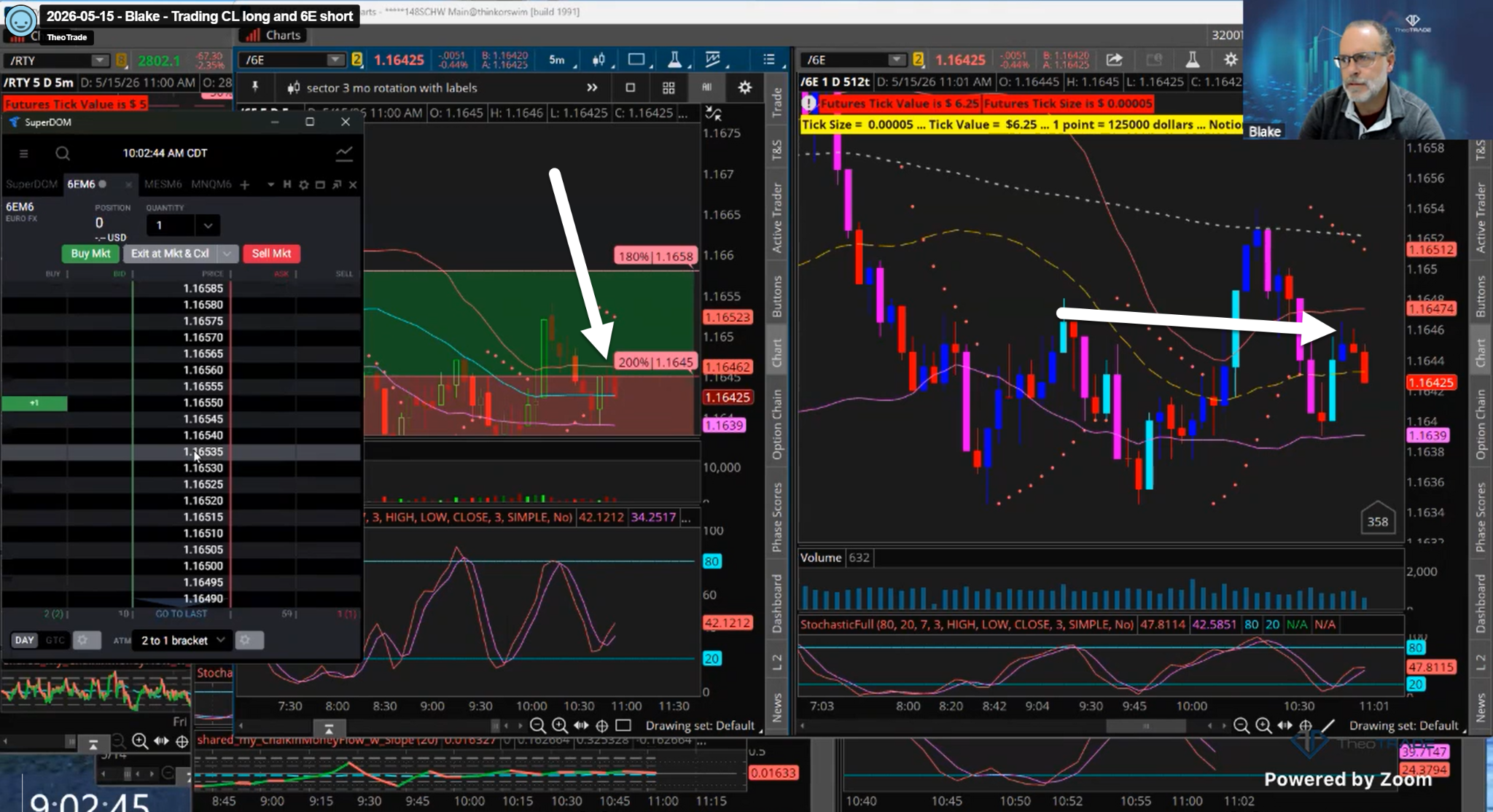Open the chart icon in SuperDOM header
1493x812 pixels.
click(344, 153)
